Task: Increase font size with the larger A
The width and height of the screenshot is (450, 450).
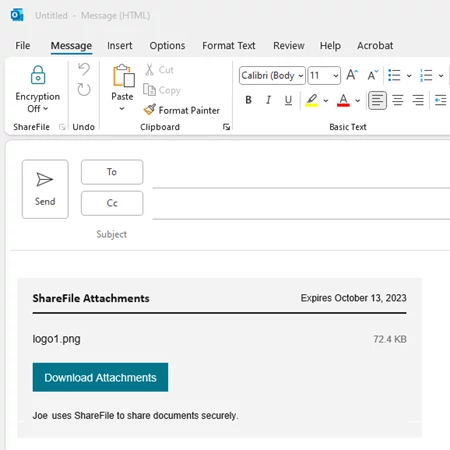Action: click(352, 75)
